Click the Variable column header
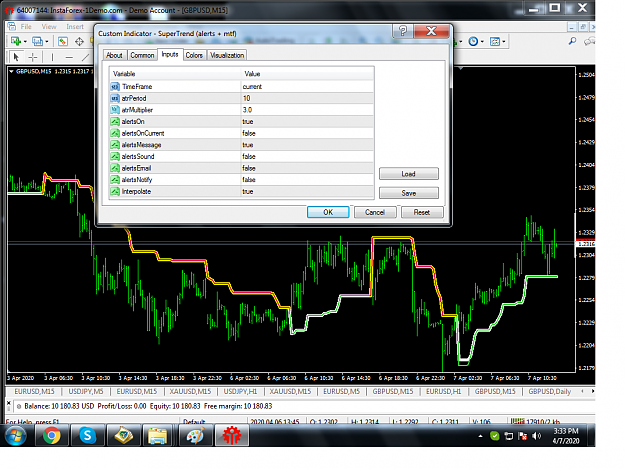The height and width of the screenshot is (469, 625). 175,74
